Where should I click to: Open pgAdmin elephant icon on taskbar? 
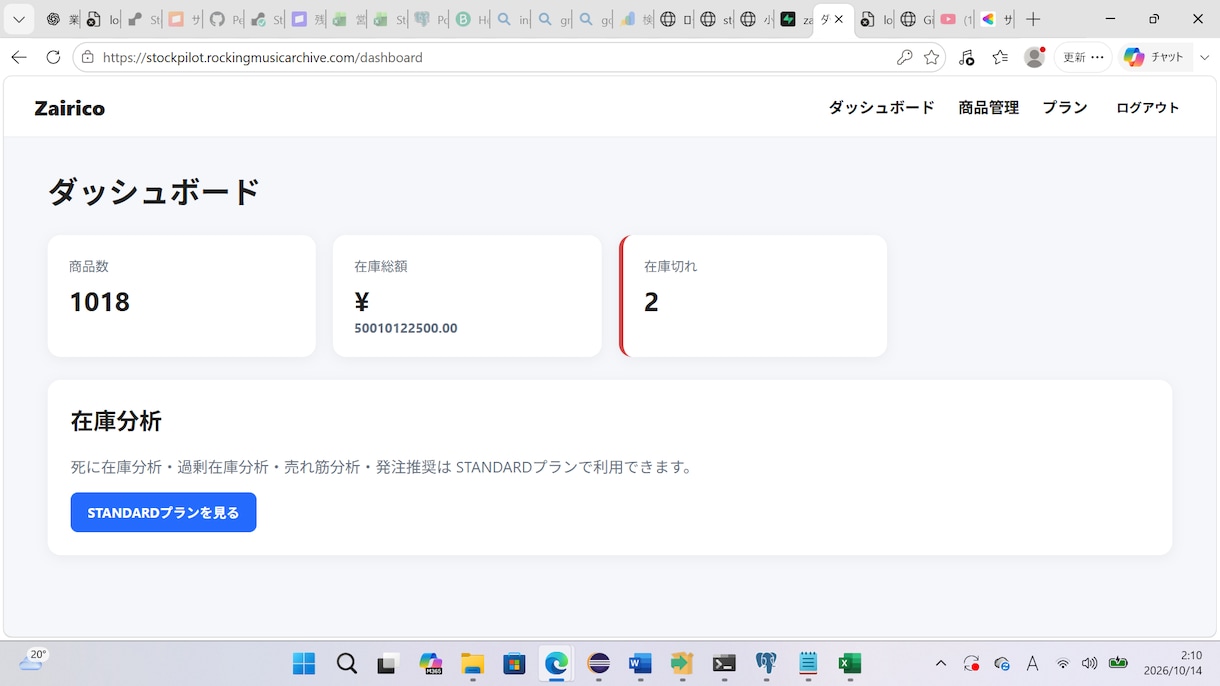coord(766,663)
